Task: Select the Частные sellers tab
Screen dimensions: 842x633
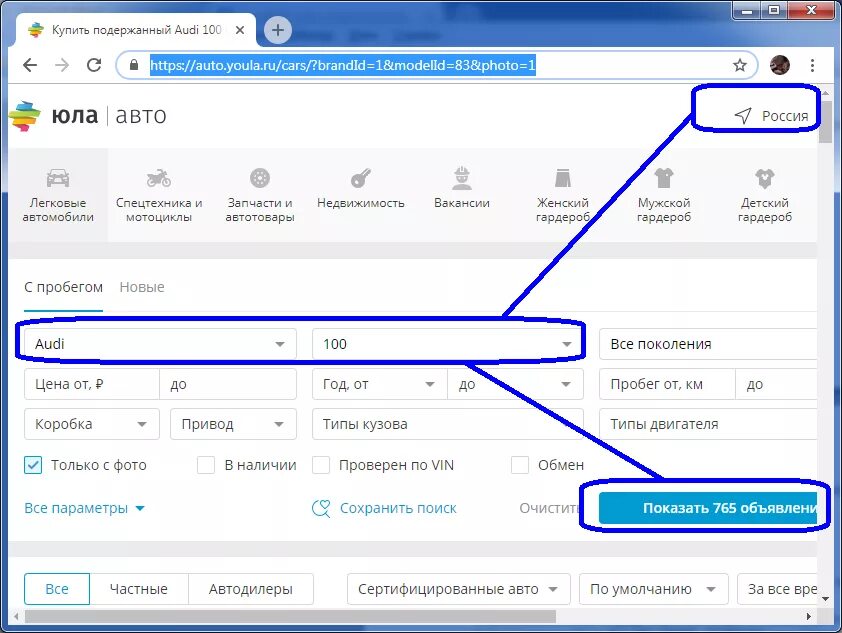Action: (139, 589)
